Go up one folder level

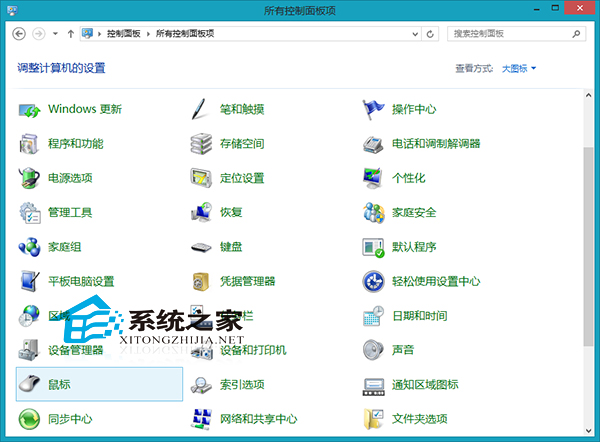point(71,34)
